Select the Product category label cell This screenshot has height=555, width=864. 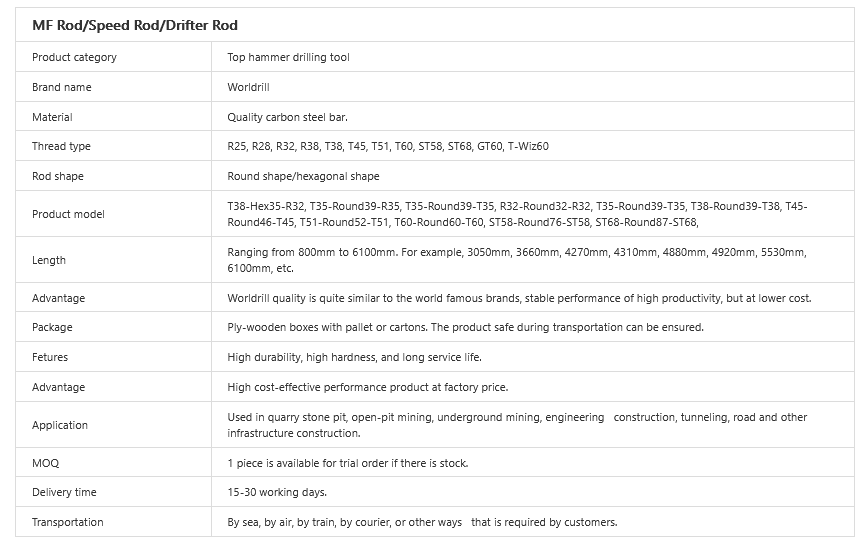pos(74,57)
